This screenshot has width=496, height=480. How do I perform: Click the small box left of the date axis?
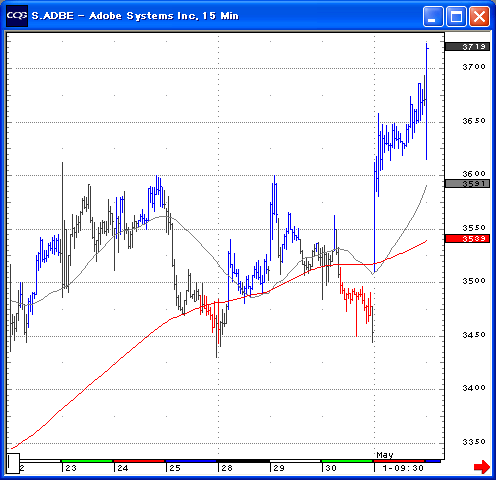13,463
